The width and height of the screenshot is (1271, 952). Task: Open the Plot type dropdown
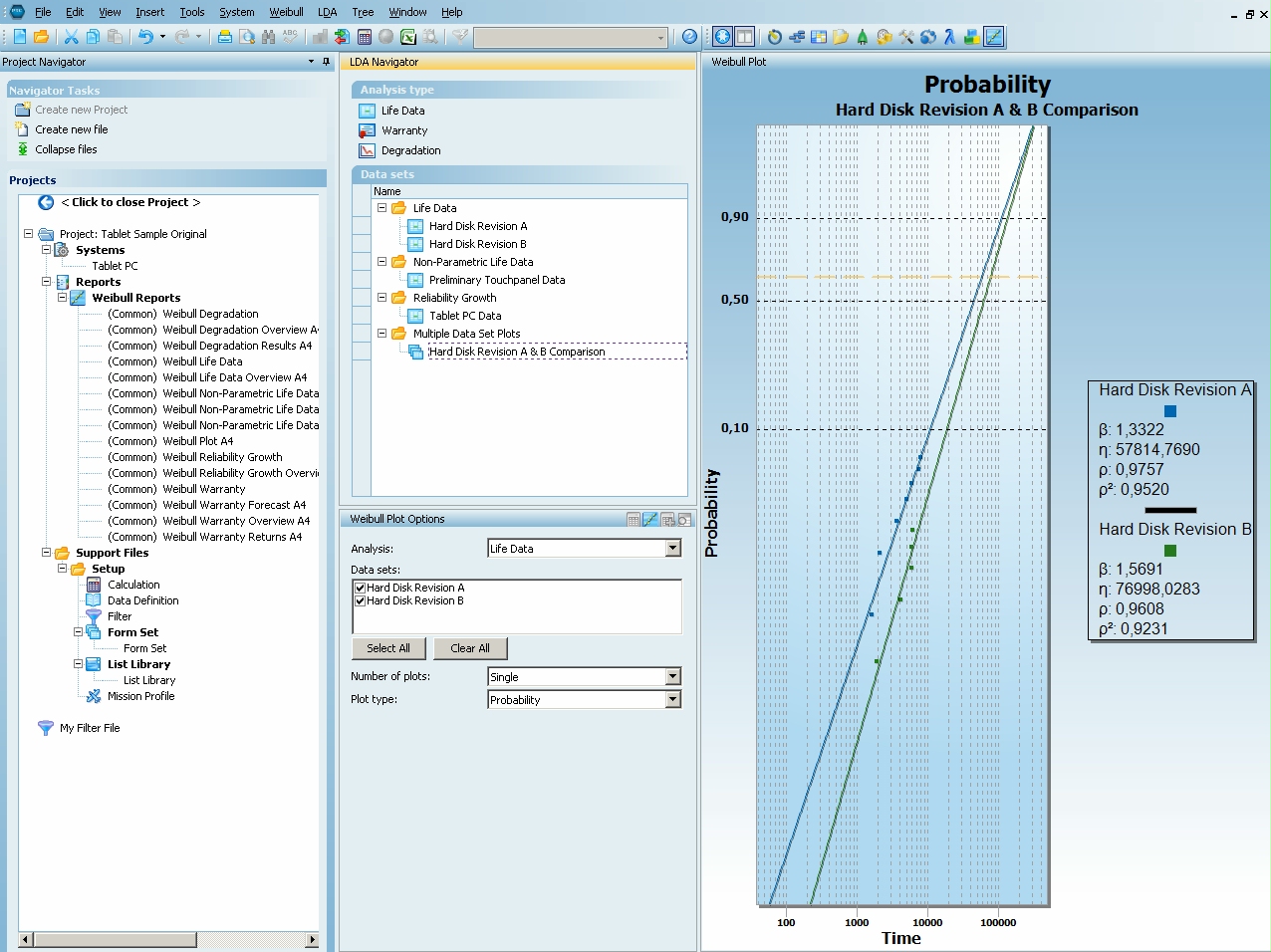[672, 700]
